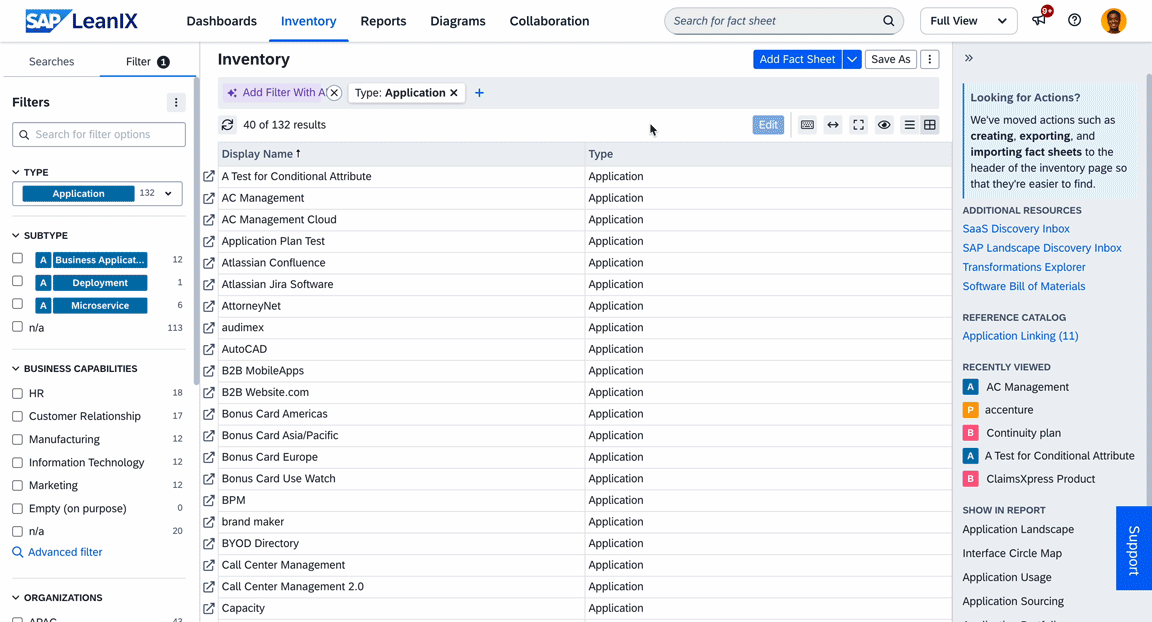Open A Test for Conditional Attribute link icon
1152x622 pixels.
209,176
